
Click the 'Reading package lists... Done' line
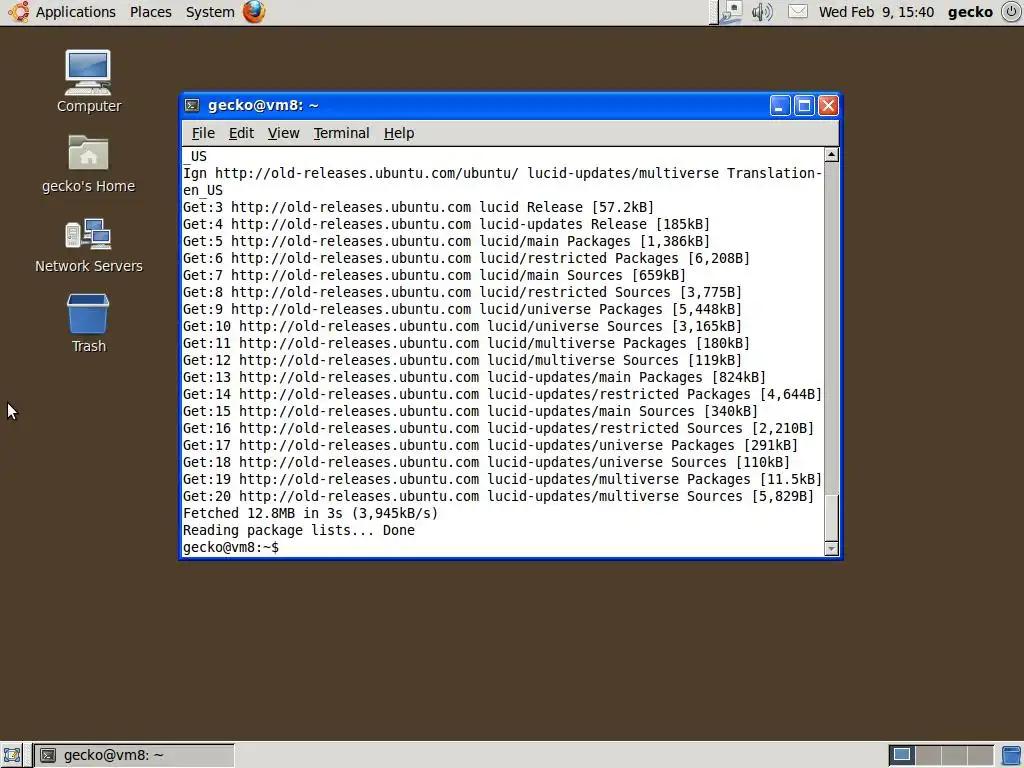[x=298, y=530]
